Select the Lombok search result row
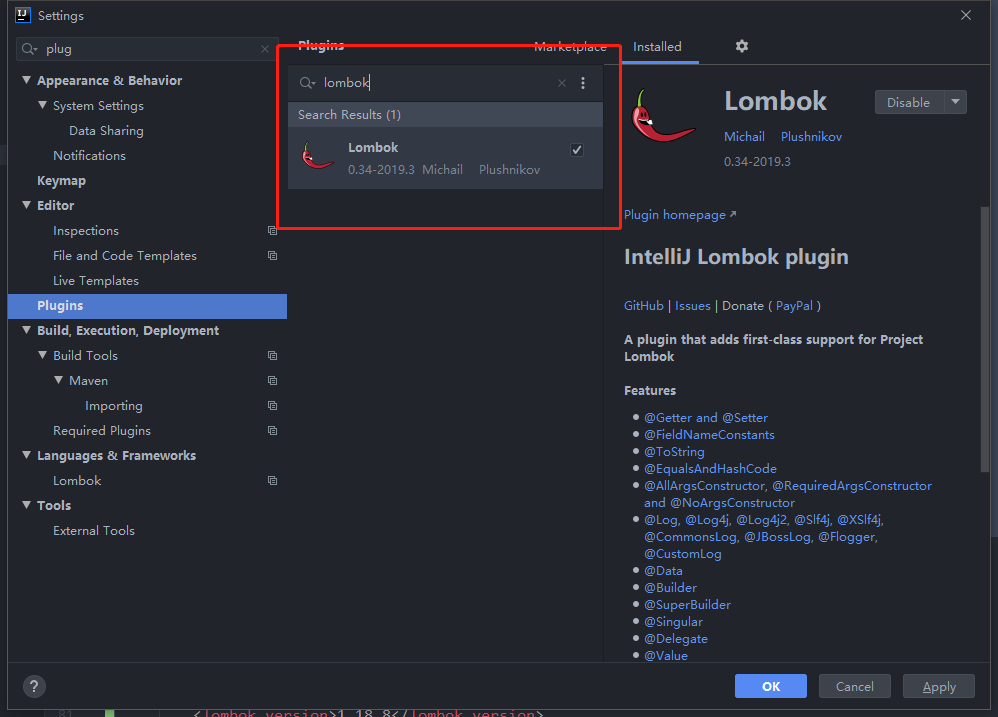998x717 pixels. pos(445,158)
